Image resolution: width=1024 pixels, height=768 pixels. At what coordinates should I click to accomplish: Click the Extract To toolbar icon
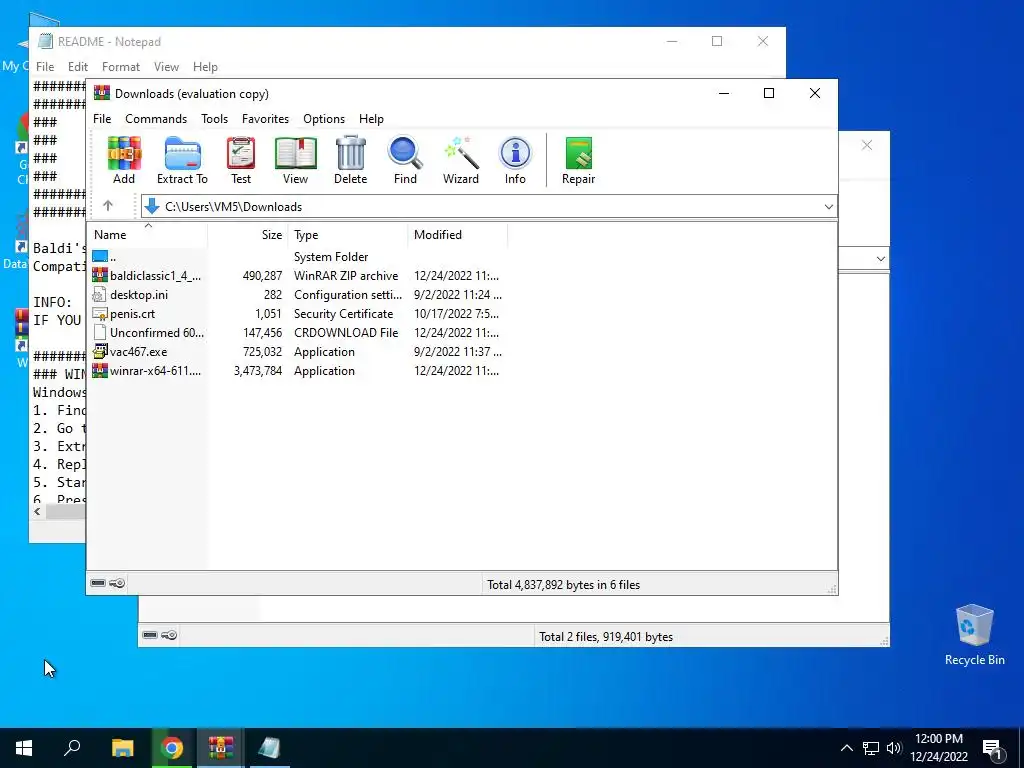(x=182, y=161)
